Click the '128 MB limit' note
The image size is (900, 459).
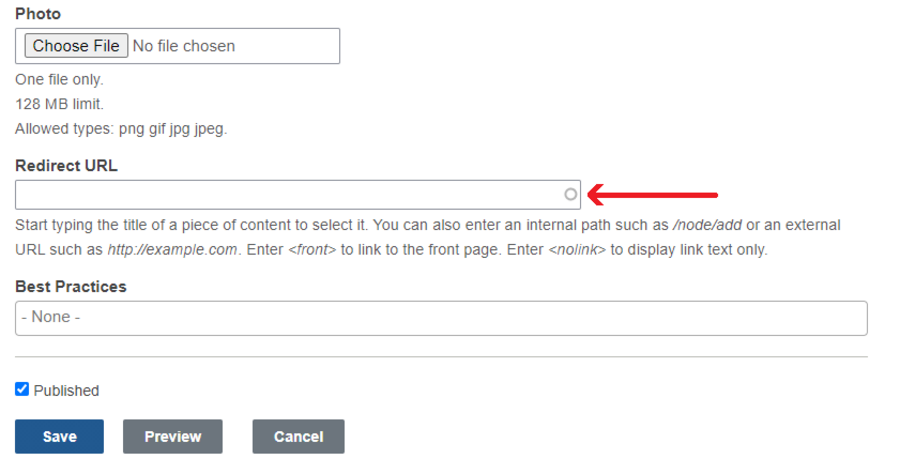pos(59,104)
